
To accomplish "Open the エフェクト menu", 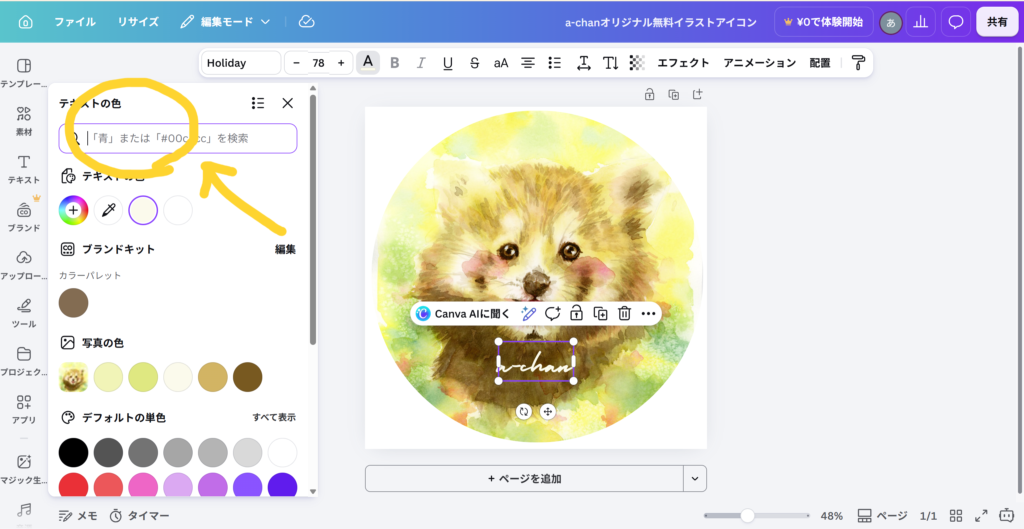I will 683,63.
